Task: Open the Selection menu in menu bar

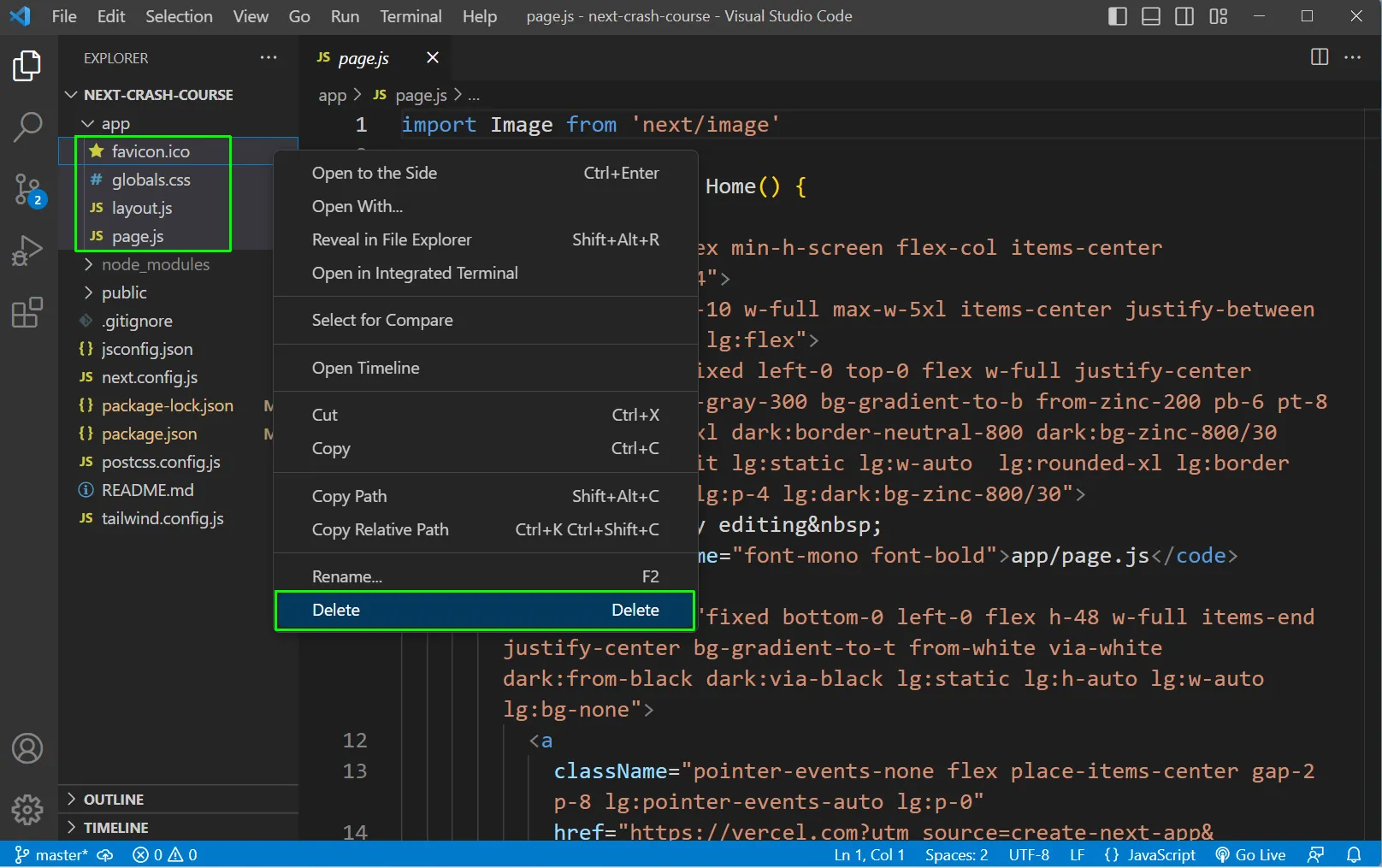Action: 179,16
